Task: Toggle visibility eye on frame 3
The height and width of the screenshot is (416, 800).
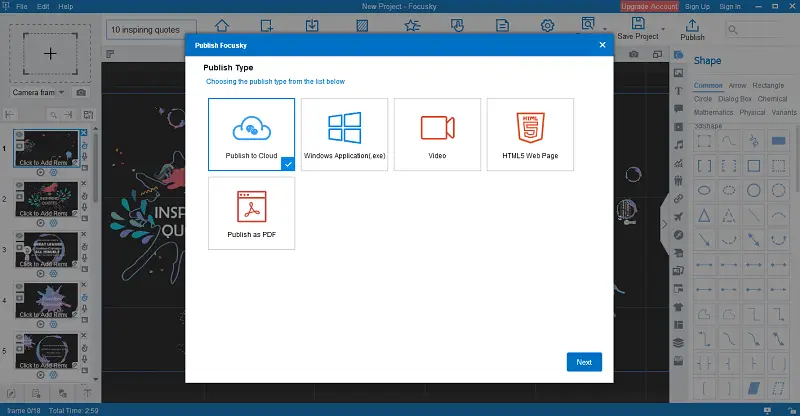Action: point(19,236)
